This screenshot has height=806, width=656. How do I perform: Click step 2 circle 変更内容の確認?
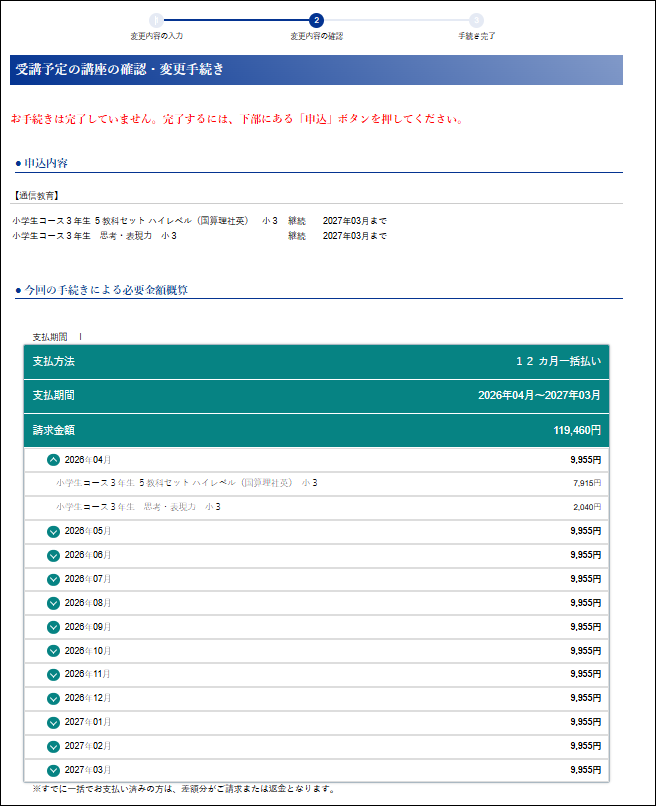tap(316, 20)
